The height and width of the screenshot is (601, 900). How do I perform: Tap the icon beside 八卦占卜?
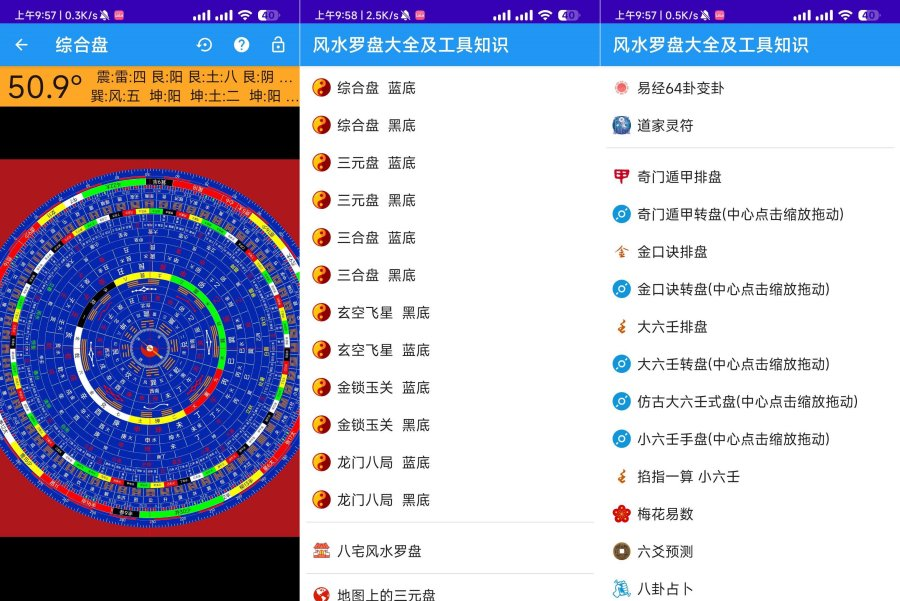(621, 588)
